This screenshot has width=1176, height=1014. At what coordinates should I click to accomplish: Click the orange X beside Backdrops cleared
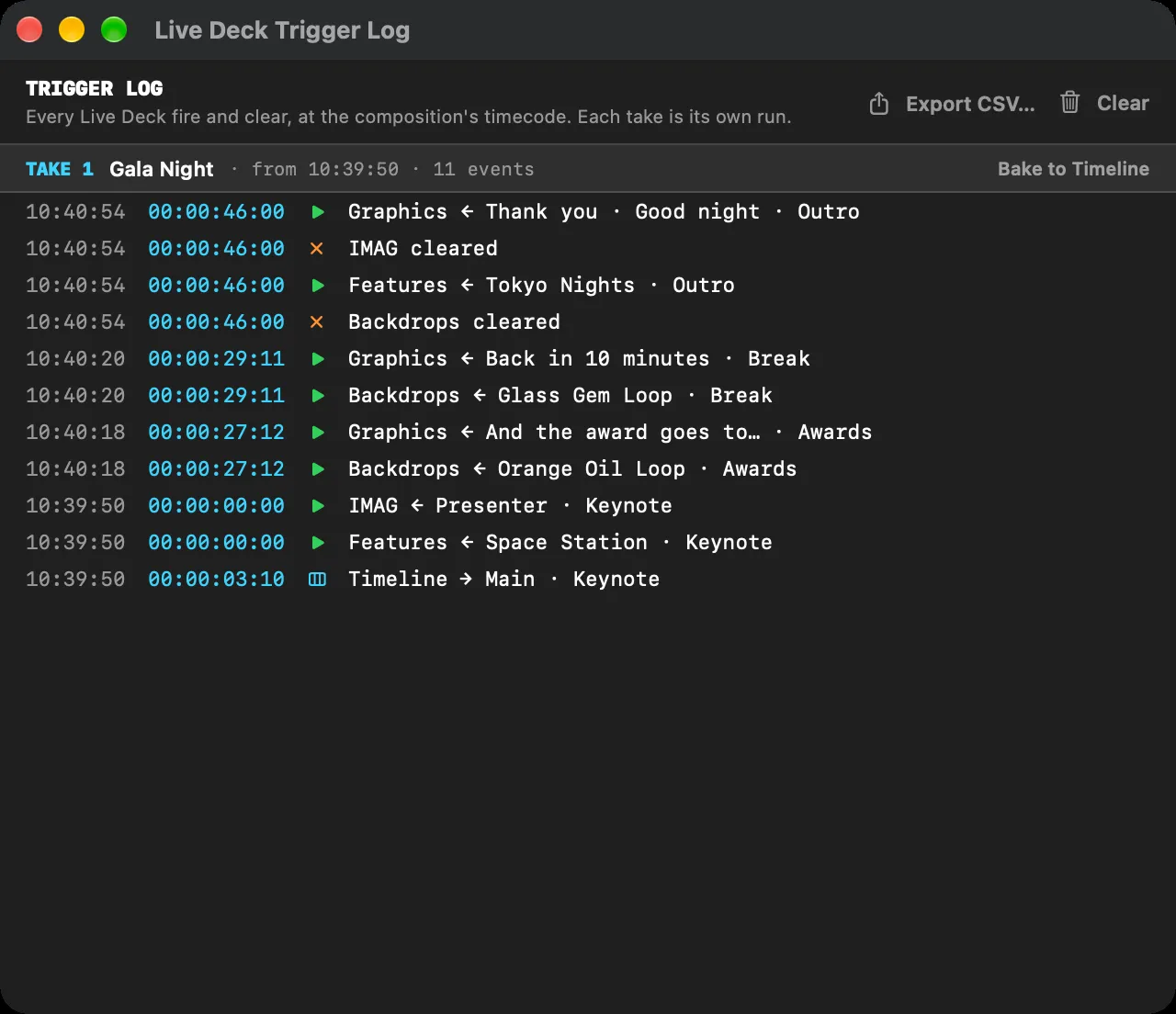click(x=317, y=322)
